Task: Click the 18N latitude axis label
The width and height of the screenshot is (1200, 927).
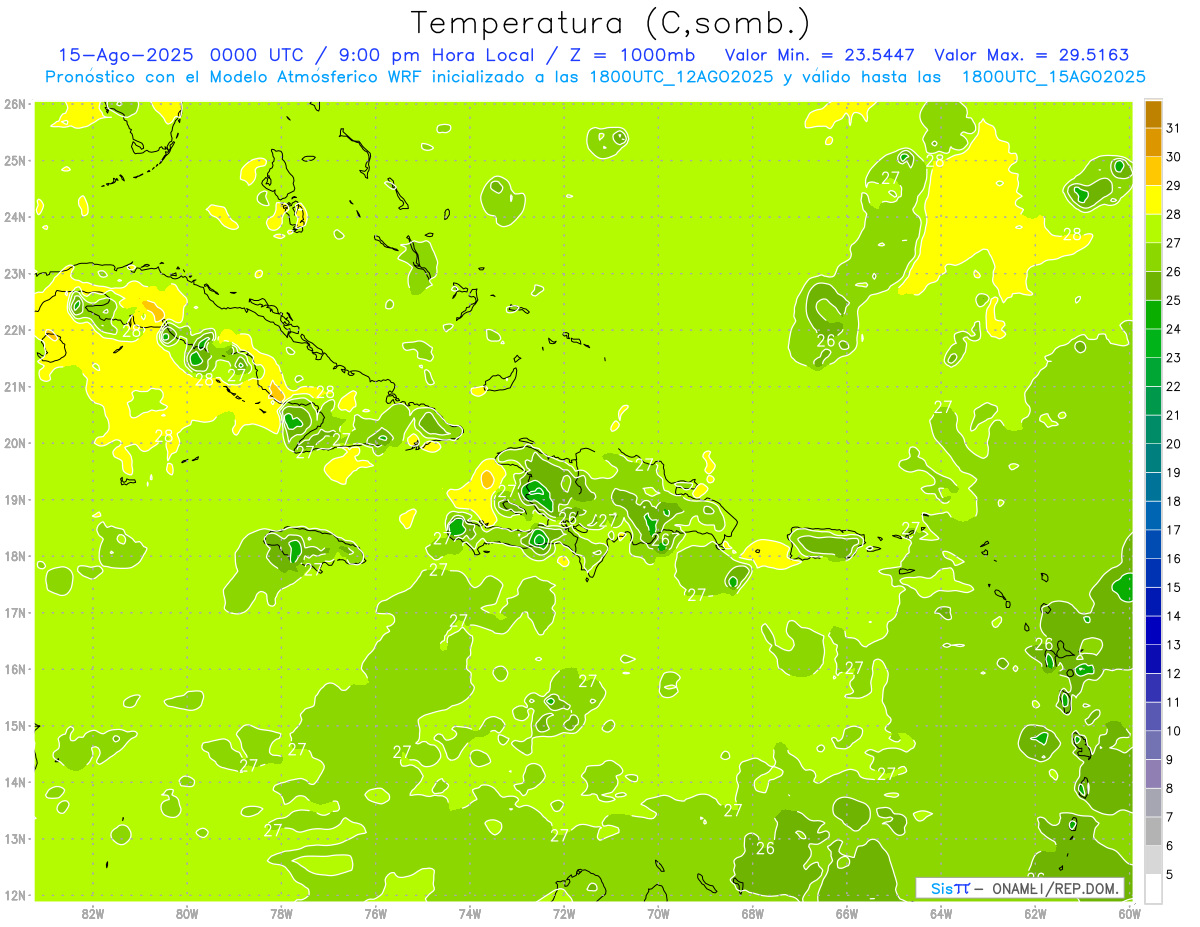Action: pos(15,556)
